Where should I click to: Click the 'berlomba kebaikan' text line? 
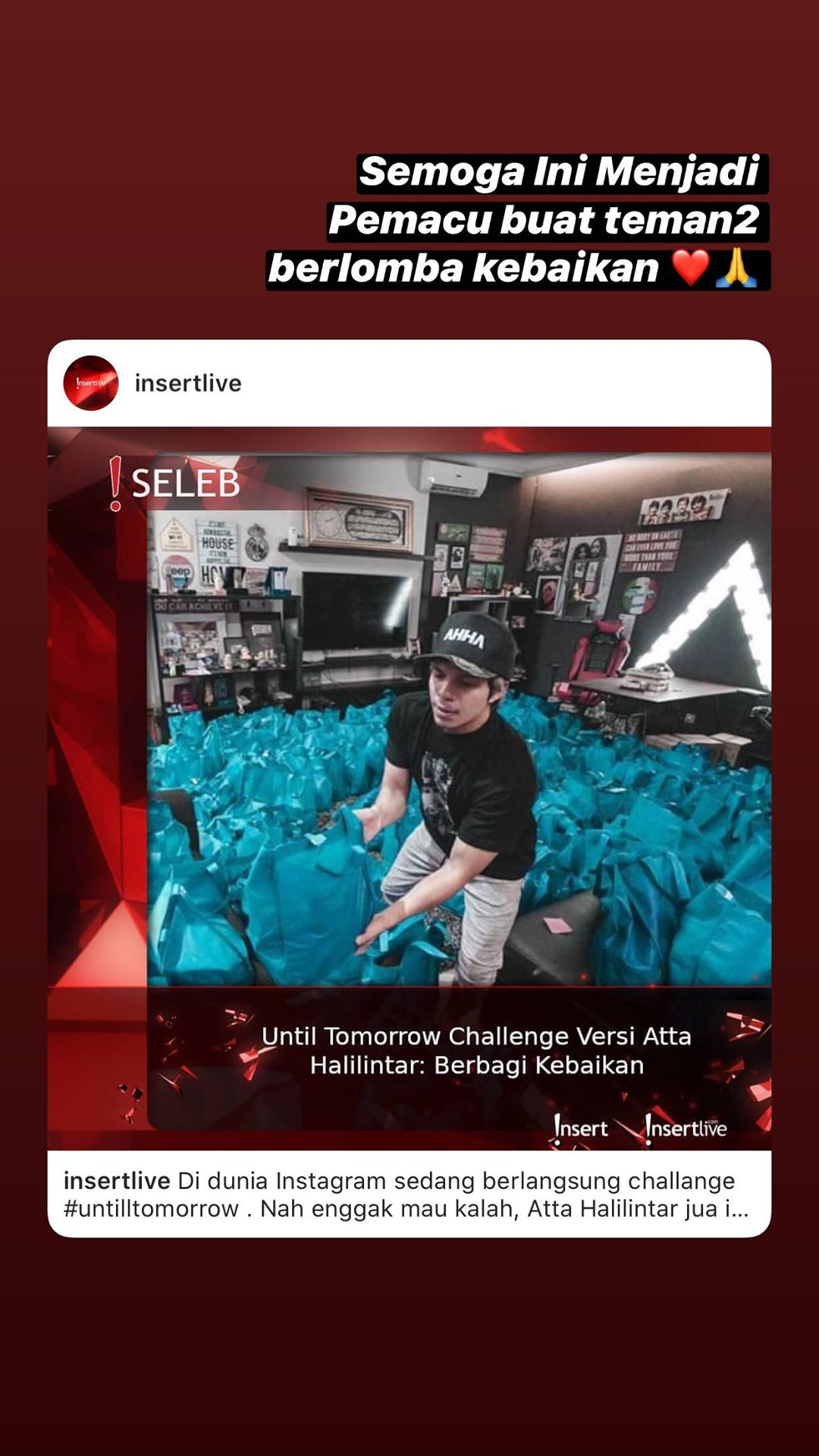464,268
